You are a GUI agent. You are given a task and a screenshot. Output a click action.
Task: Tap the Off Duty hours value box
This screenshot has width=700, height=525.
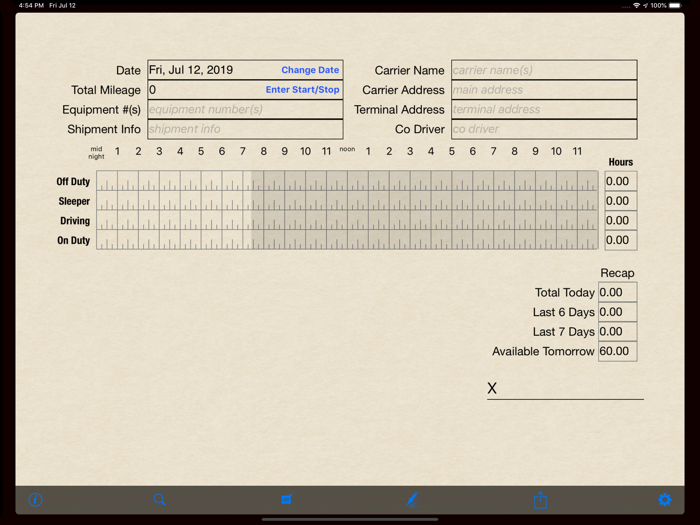621,181
